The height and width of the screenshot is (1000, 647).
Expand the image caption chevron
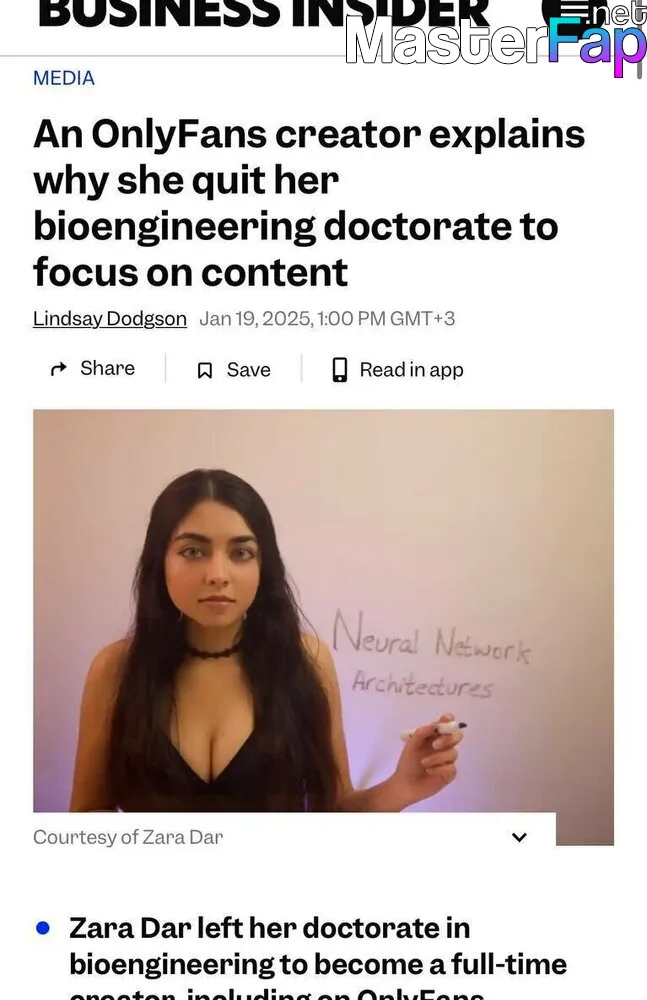point(519,837)
